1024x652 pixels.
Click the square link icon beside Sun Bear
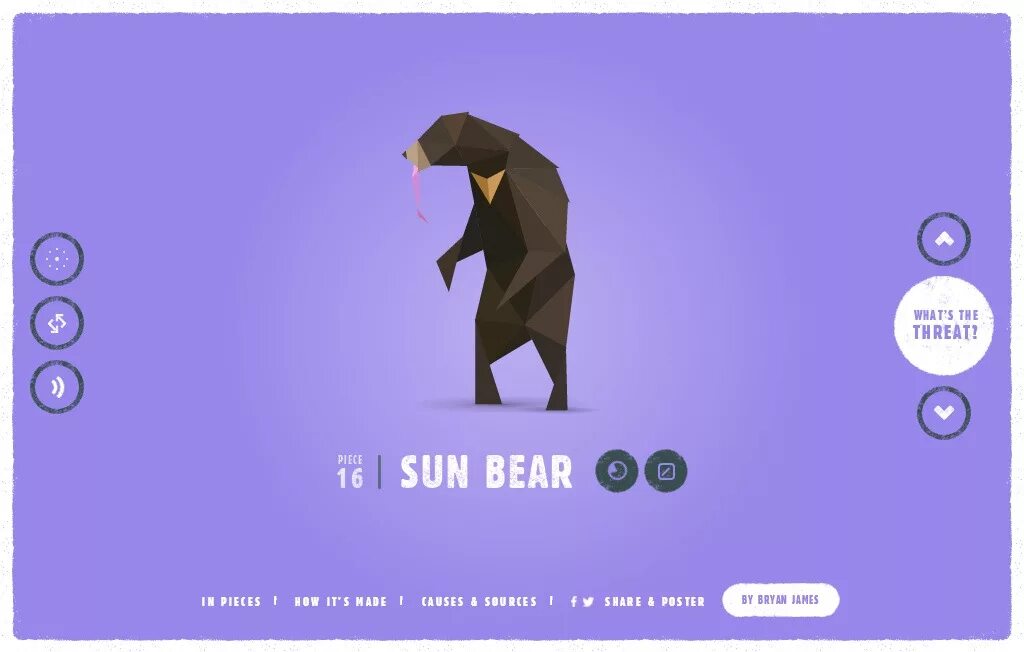coord(665,470)
